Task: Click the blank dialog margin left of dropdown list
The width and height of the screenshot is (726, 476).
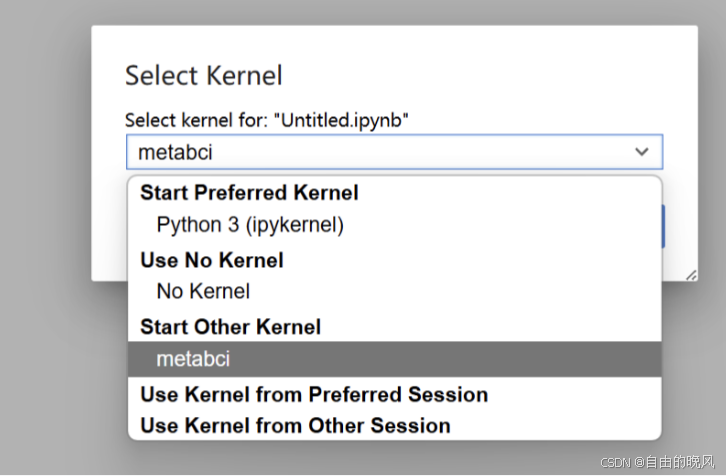Action: pyautogui.click(x=109, y=230)
